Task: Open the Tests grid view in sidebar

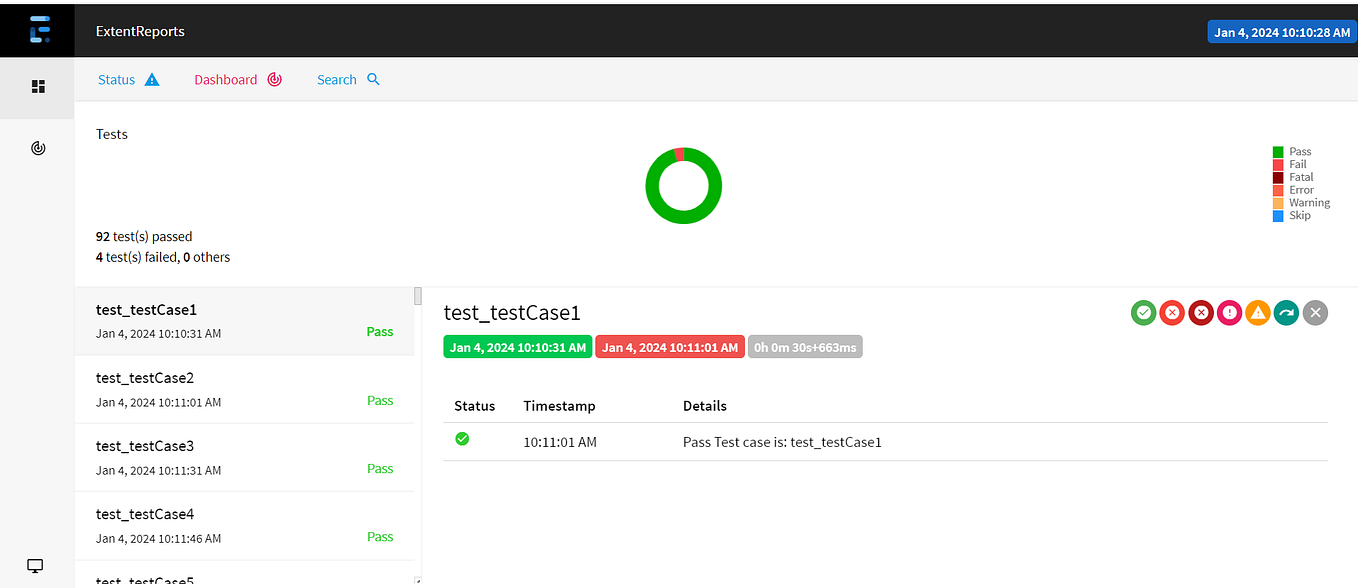Action: point(37,86)
